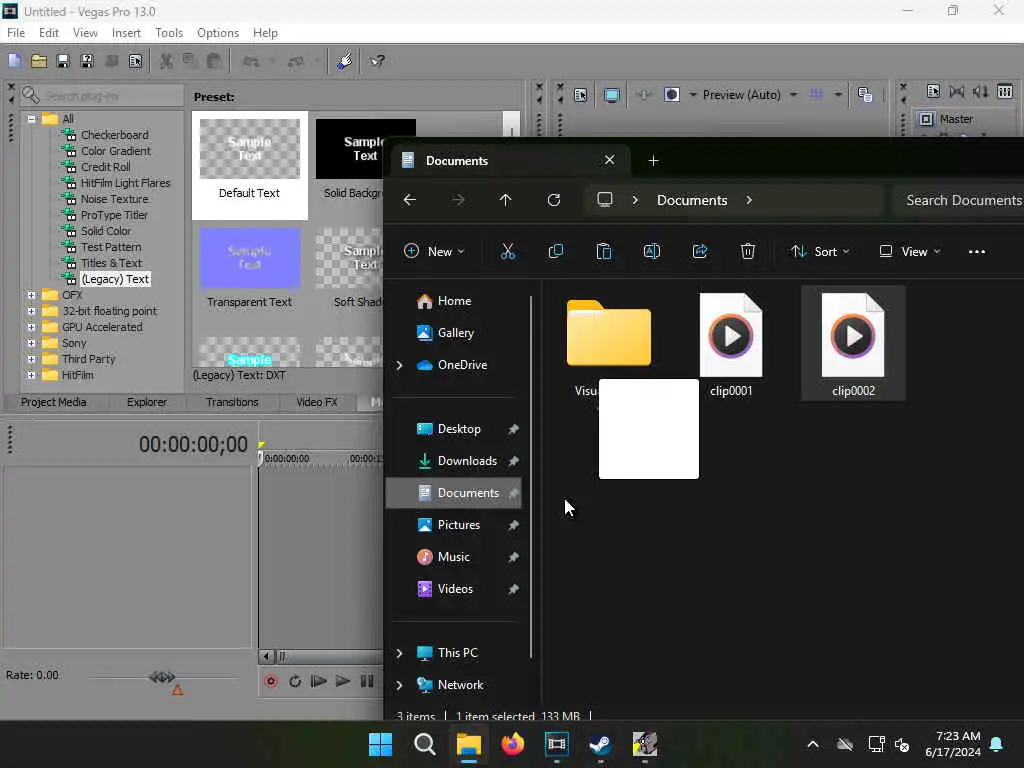Expand the OFX folder in plug-in tree
The image size is (1024, 768).
31,295
